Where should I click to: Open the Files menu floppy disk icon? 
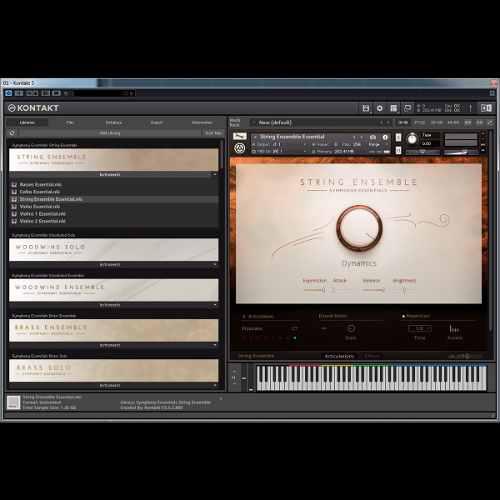(x=366, y=108)
